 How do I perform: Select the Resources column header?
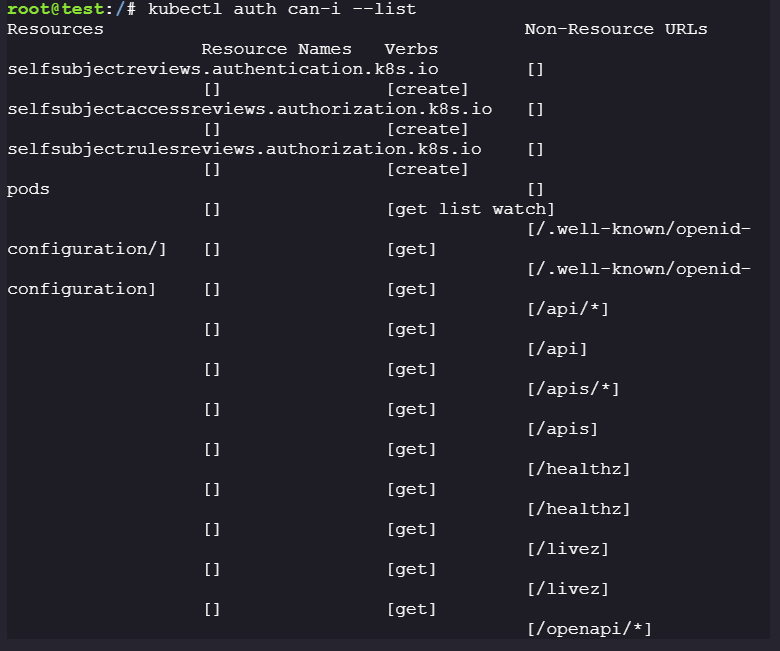[x=55, y=29]
